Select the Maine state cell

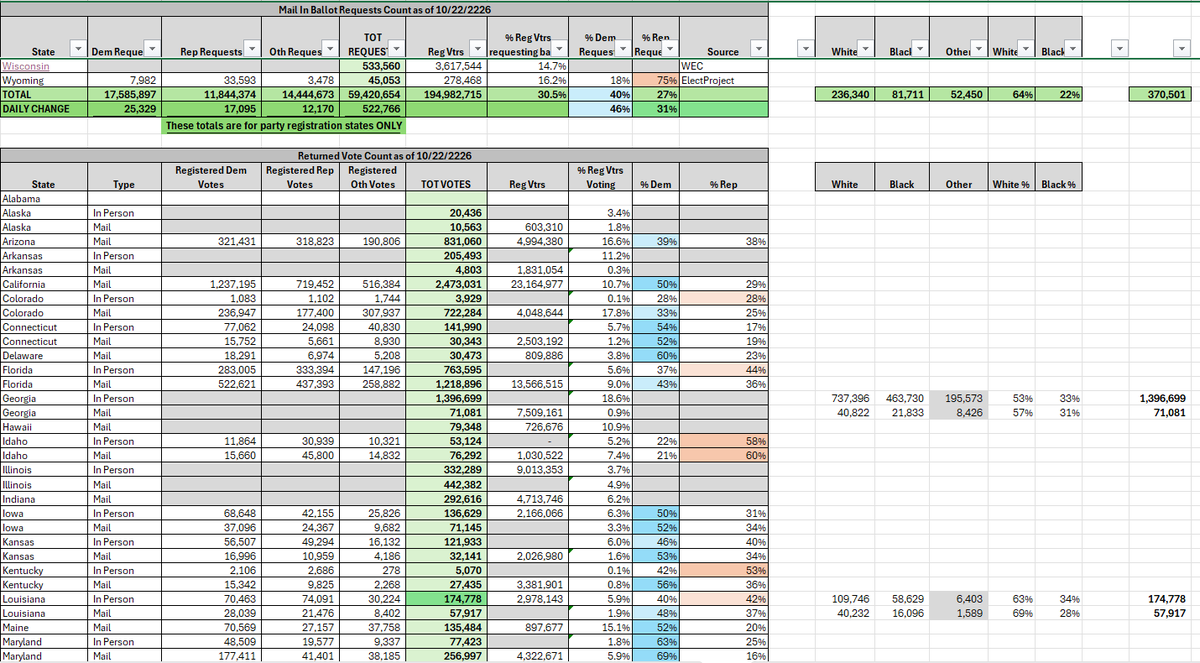[43, 627]
